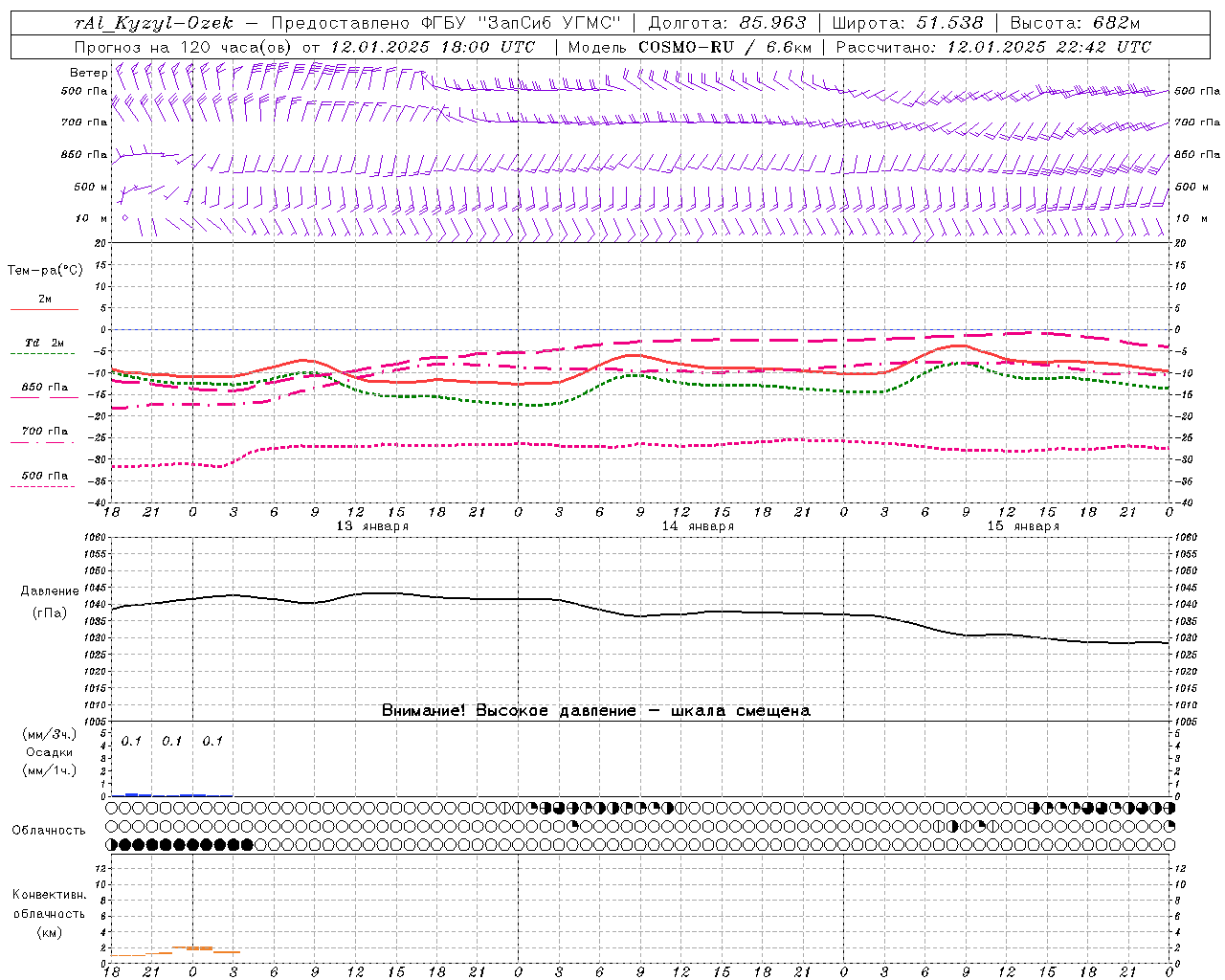The width and height of the screenshot is (1225, 980).
Task: Click the Давление pressure panel label
Action: [50, 591]
